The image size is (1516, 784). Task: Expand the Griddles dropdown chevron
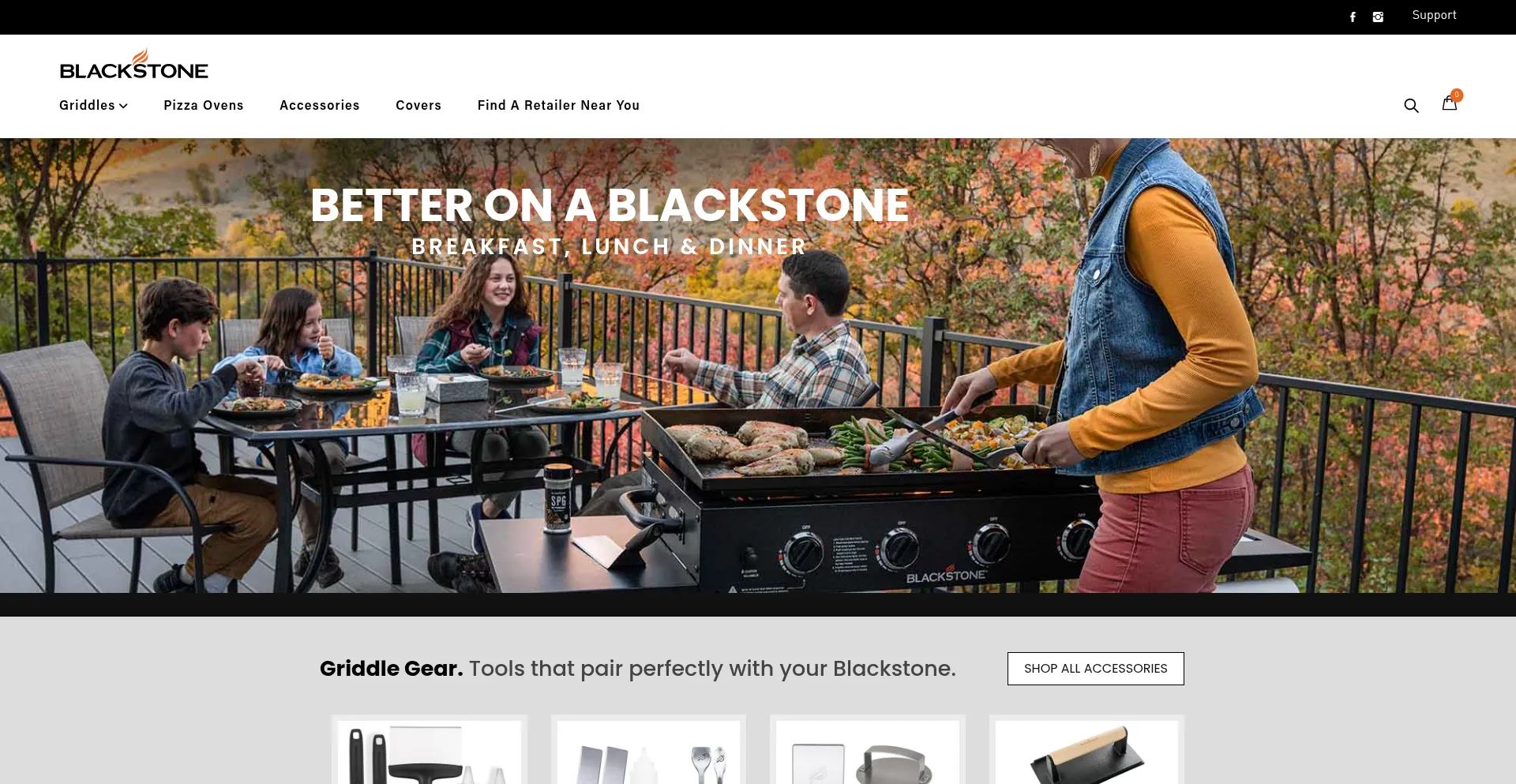tap(123, 106)
